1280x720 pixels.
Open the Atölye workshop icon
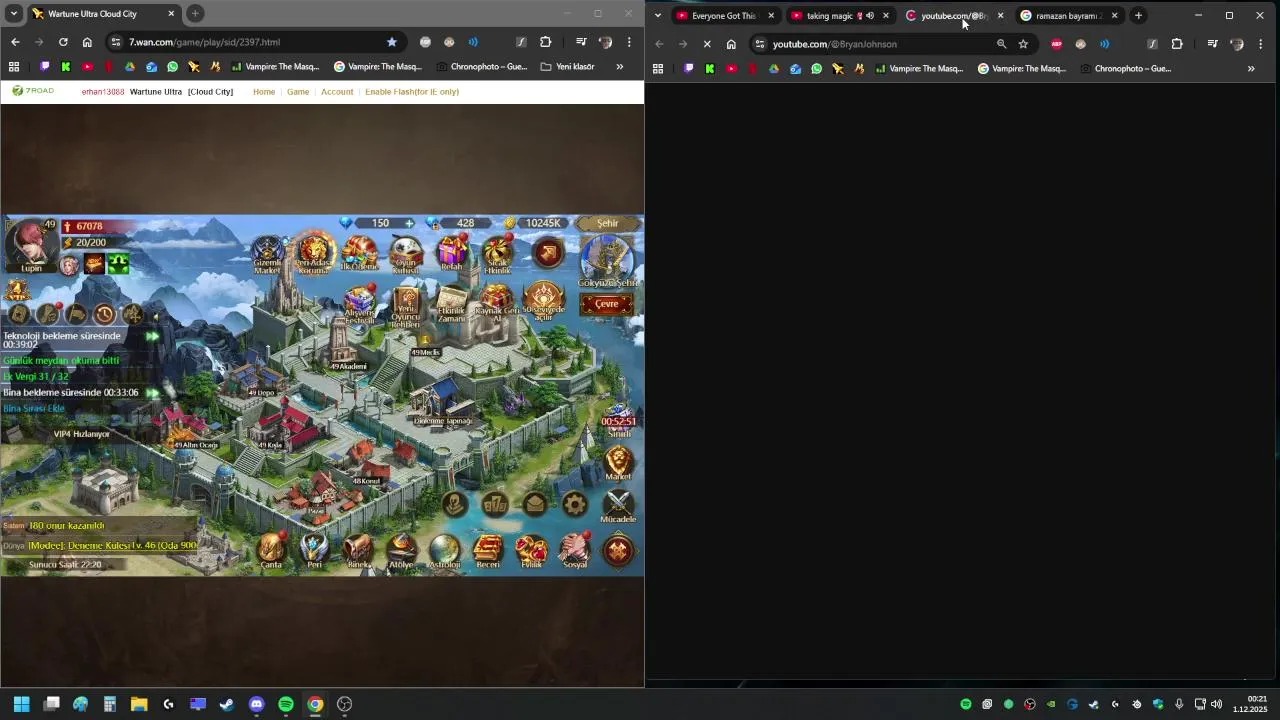[401, 551]
